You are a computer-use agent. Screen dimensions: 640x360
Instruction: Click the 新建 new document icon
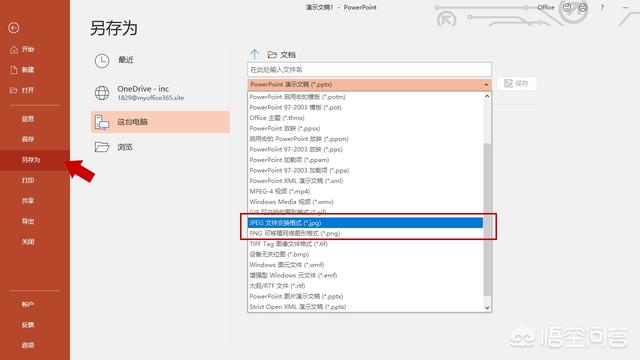14,70
